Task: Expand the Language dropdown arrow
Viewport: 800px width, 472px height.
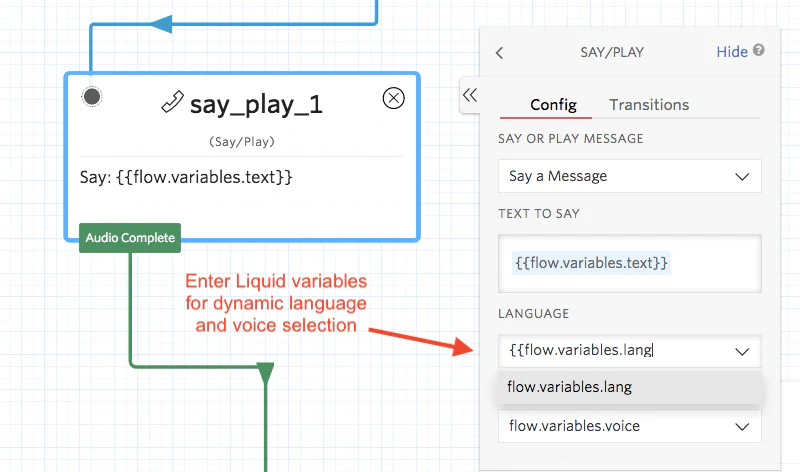Action: click(x=742, y=351)
